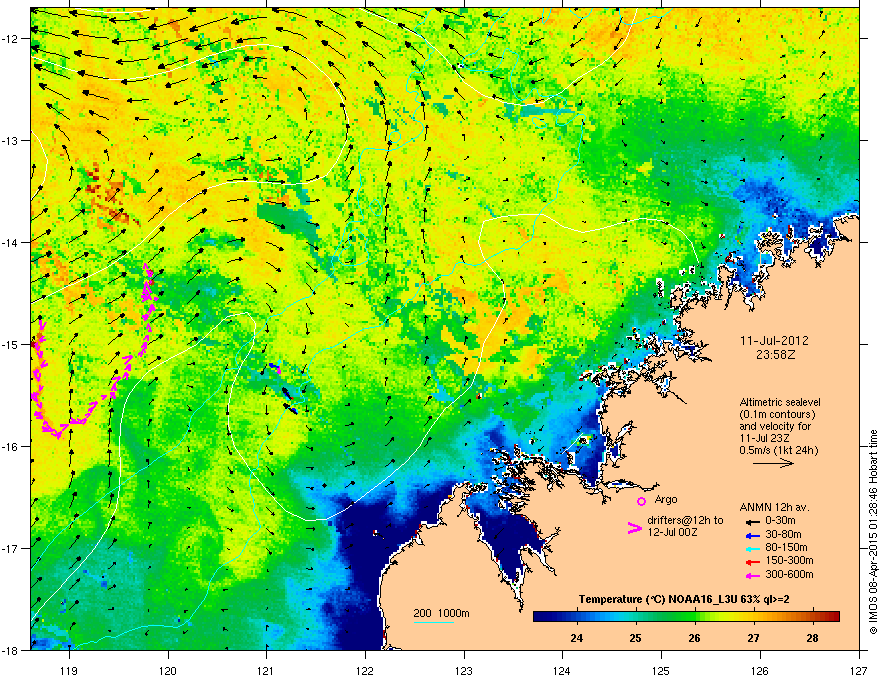The height and width of the screenshot is (680, 880).
Task: Click the blue 30-80m arrow legend symbol
Action: tap(753, 535)
